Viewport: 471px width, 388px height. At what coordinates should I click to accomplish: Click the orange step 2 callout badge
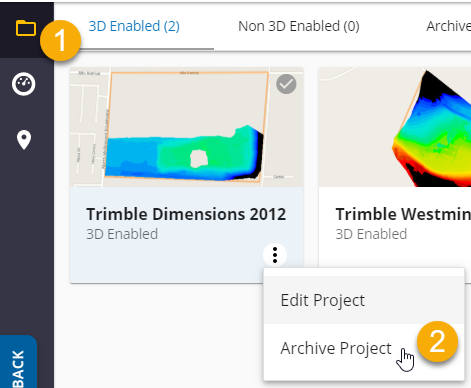(x=437, y=341)
